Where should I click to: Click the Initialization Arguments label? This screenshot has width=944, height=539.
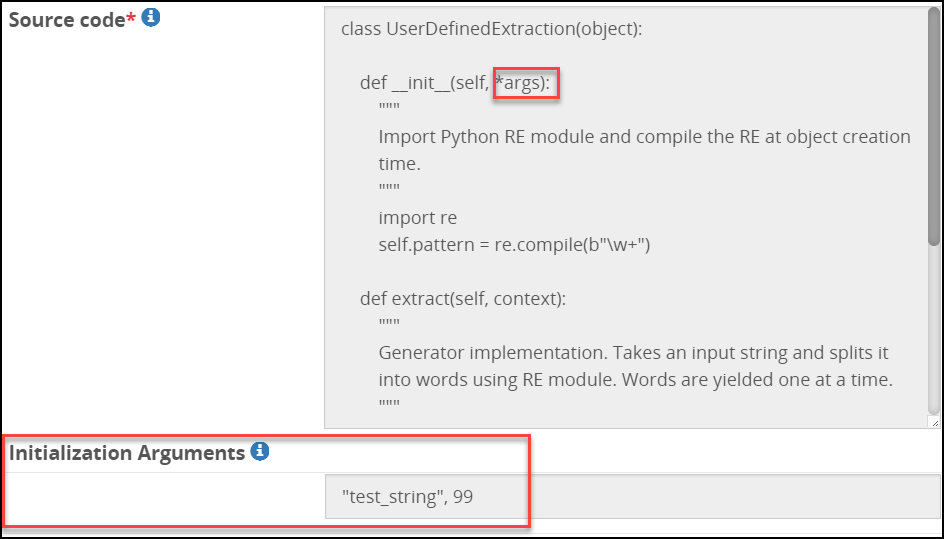point(127,453)
